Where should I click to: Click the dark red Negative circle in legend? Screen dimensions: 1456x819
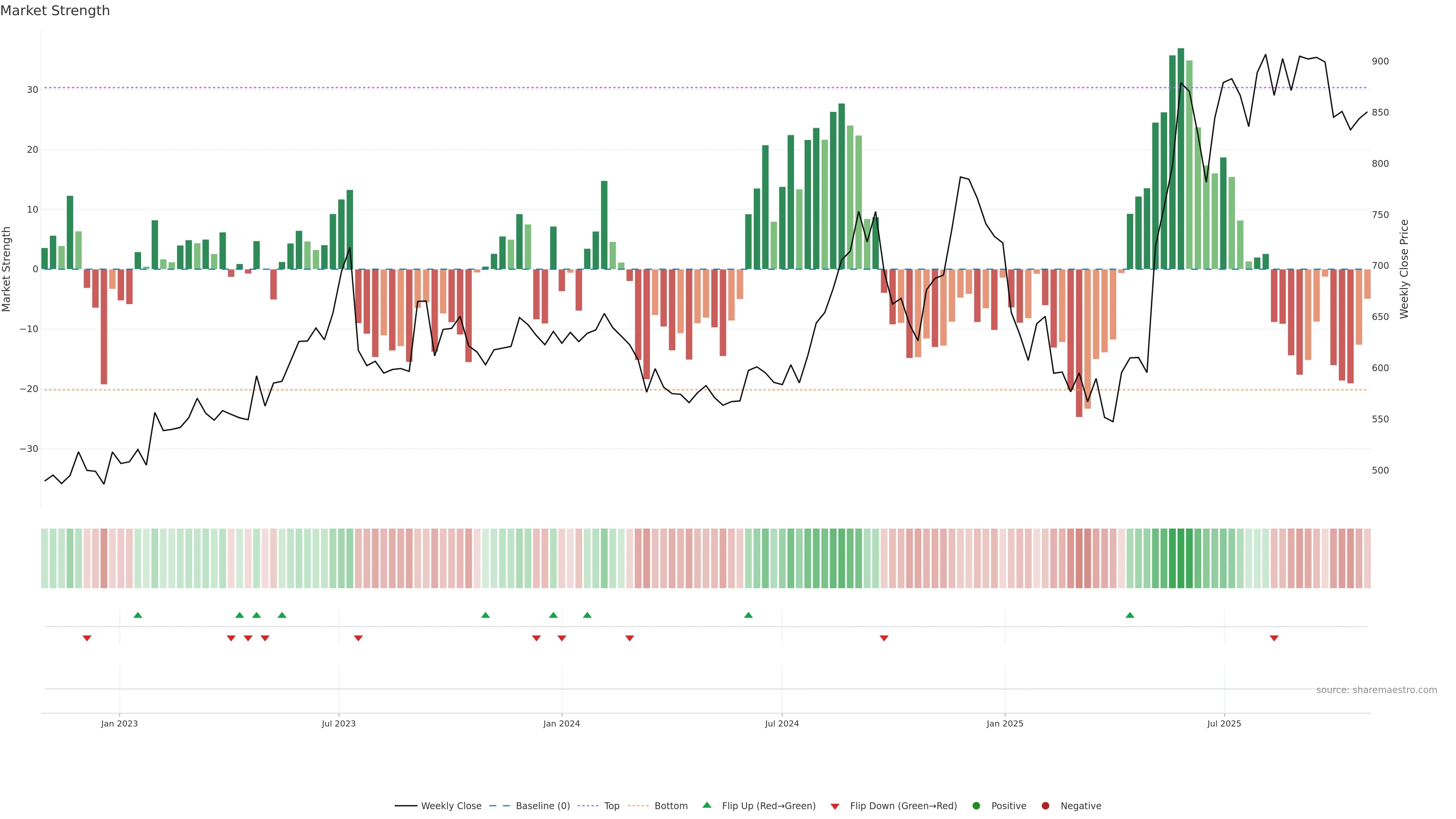[1045, 805]
